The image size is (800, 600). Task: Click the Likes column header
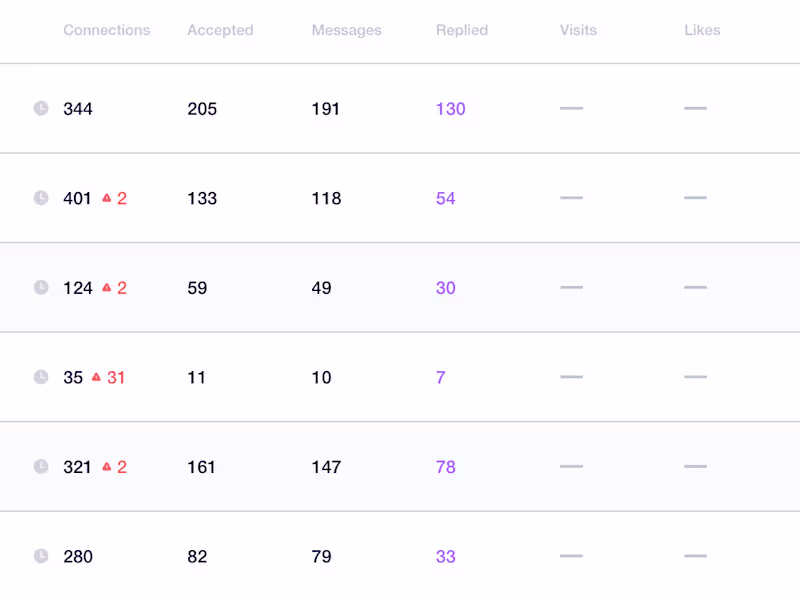point(702,30)
